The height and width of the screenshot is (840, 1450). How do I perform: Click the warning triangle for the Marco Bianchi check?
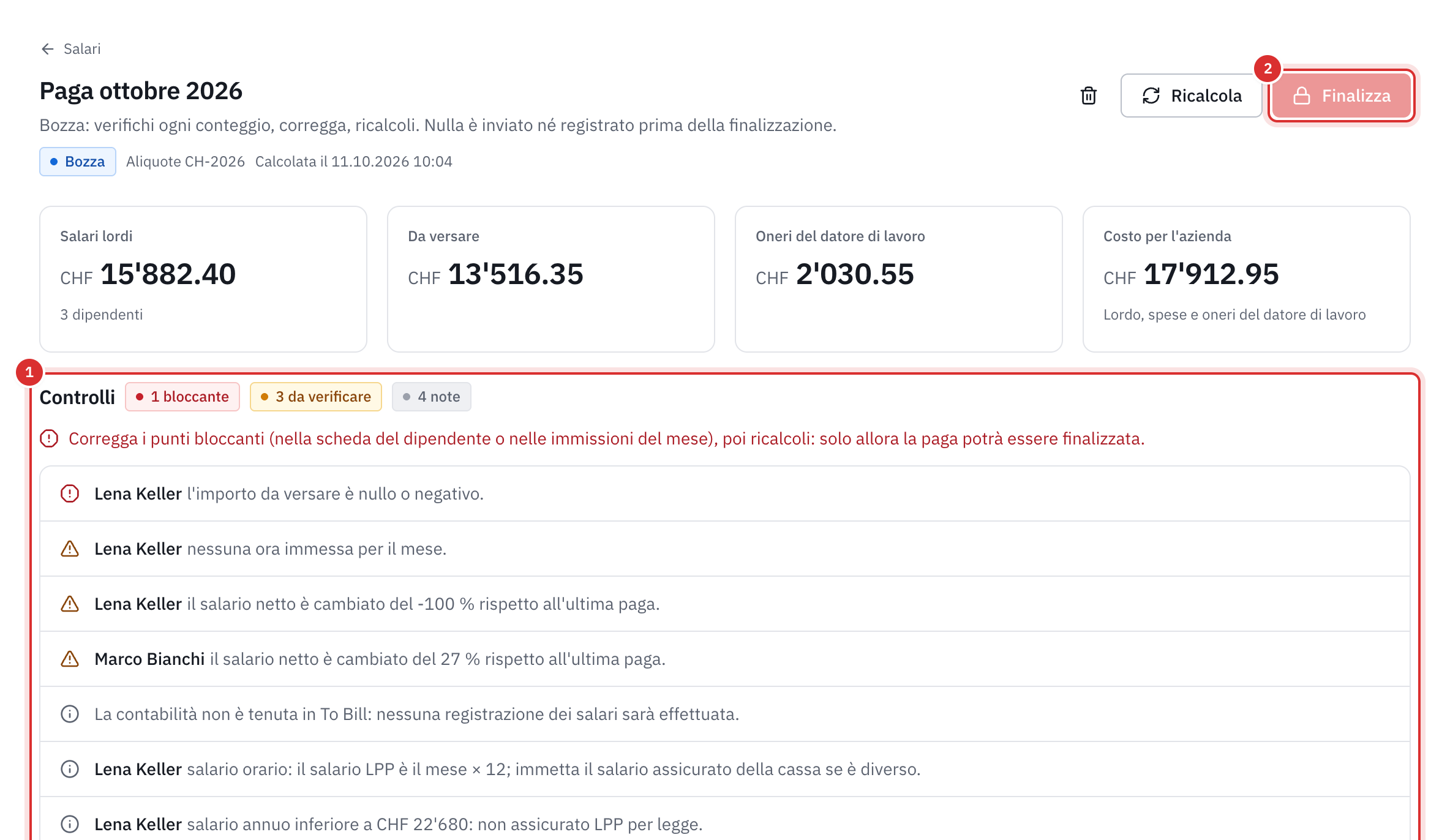pos(70,659)
